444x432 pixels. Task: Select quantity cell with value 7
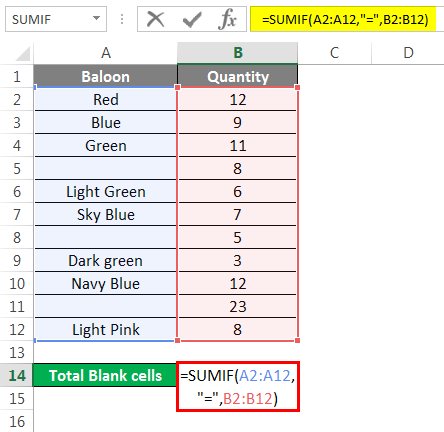[237, 214]
